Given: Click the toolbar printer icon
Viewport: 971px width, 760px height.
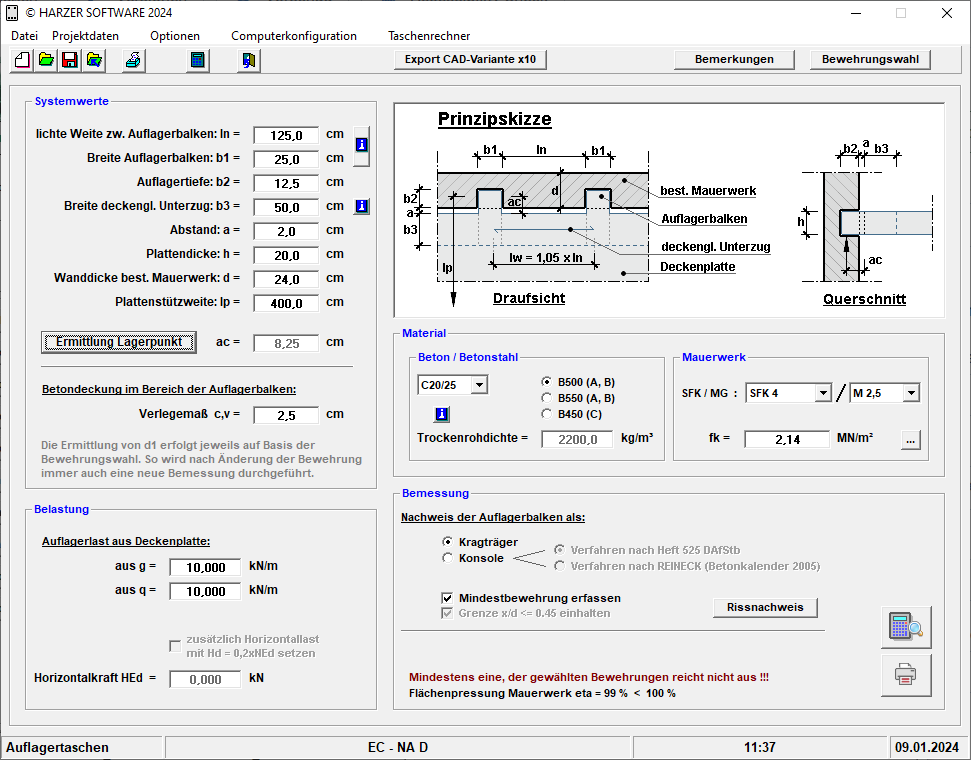Looking at the screenshot, I should pos(132,60).
